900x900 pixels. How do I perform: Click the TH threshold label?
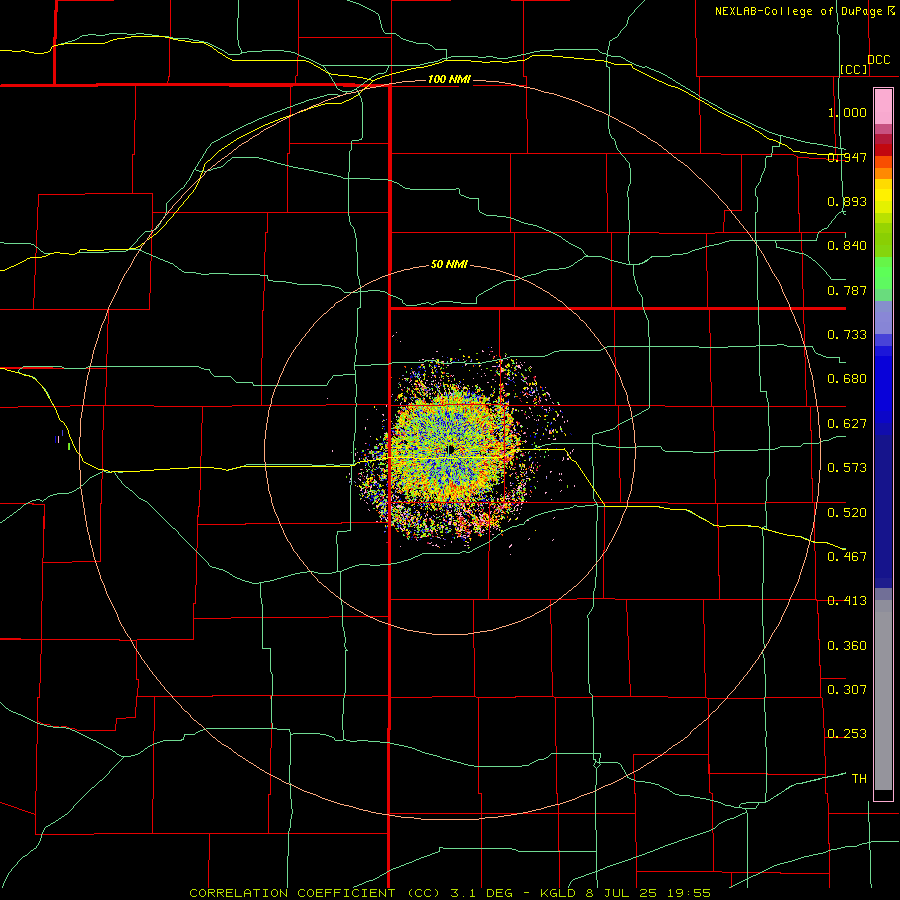pos(859,779)
